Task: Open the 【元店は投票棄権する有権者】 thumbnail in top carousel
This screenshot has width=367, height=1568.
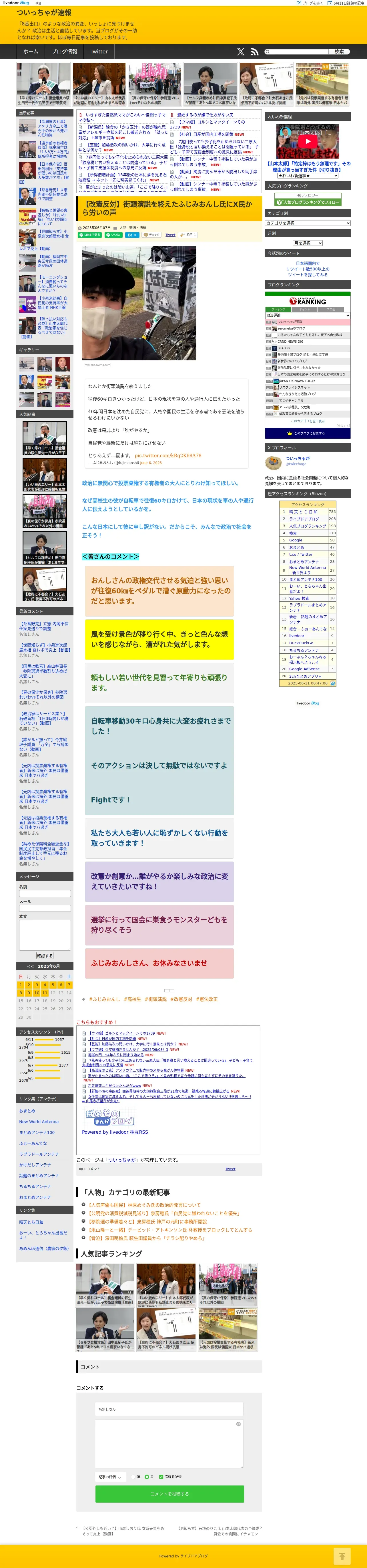Action: pyautogui.click(x=322, y=84)
